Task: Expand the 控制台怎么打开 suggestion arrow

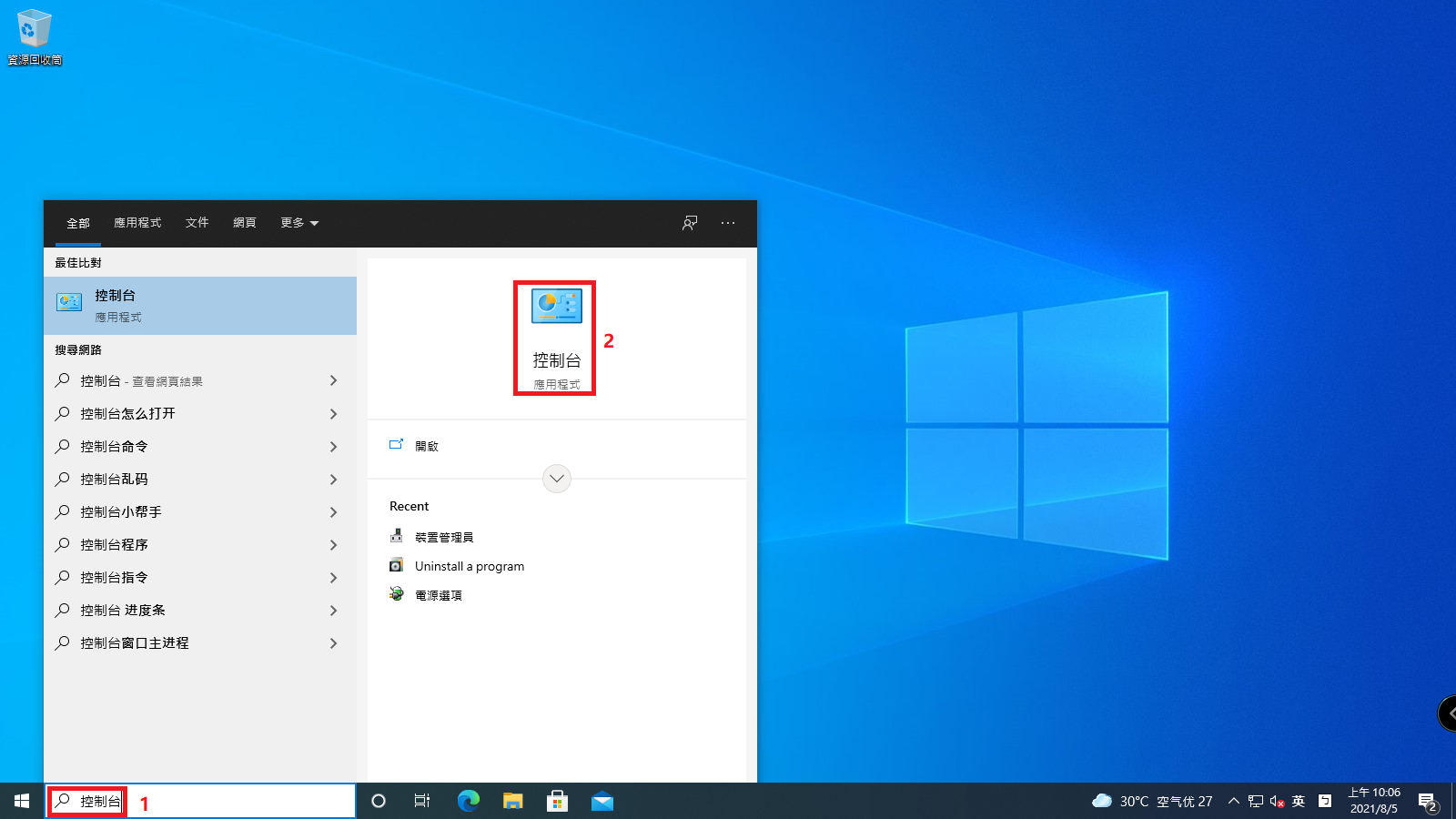Action: [333, 414]
